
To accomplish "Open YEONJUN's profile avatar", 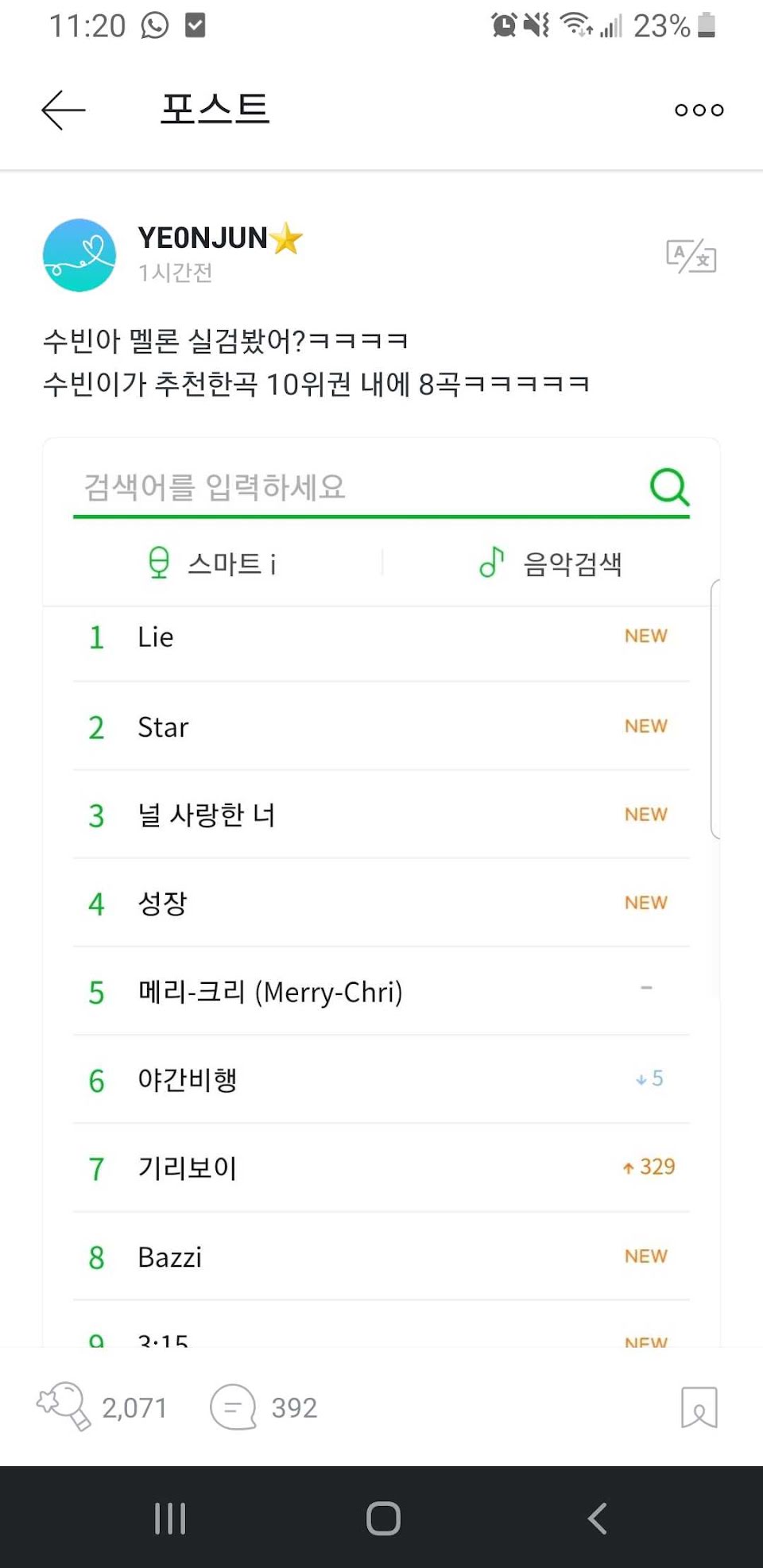I will pyautogui.click(x=79, y=255).
